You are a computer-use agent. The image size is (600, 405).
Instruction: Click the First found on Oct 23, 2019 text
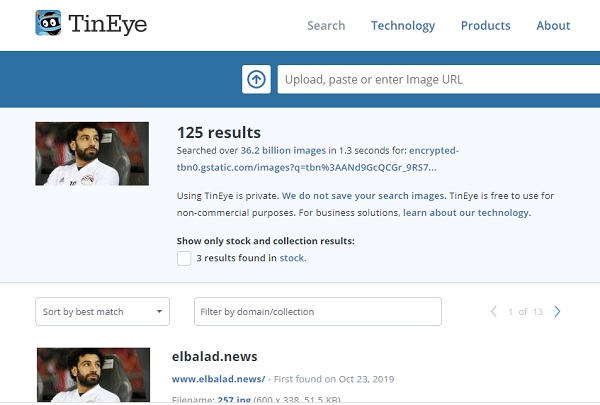coord(334,379)
